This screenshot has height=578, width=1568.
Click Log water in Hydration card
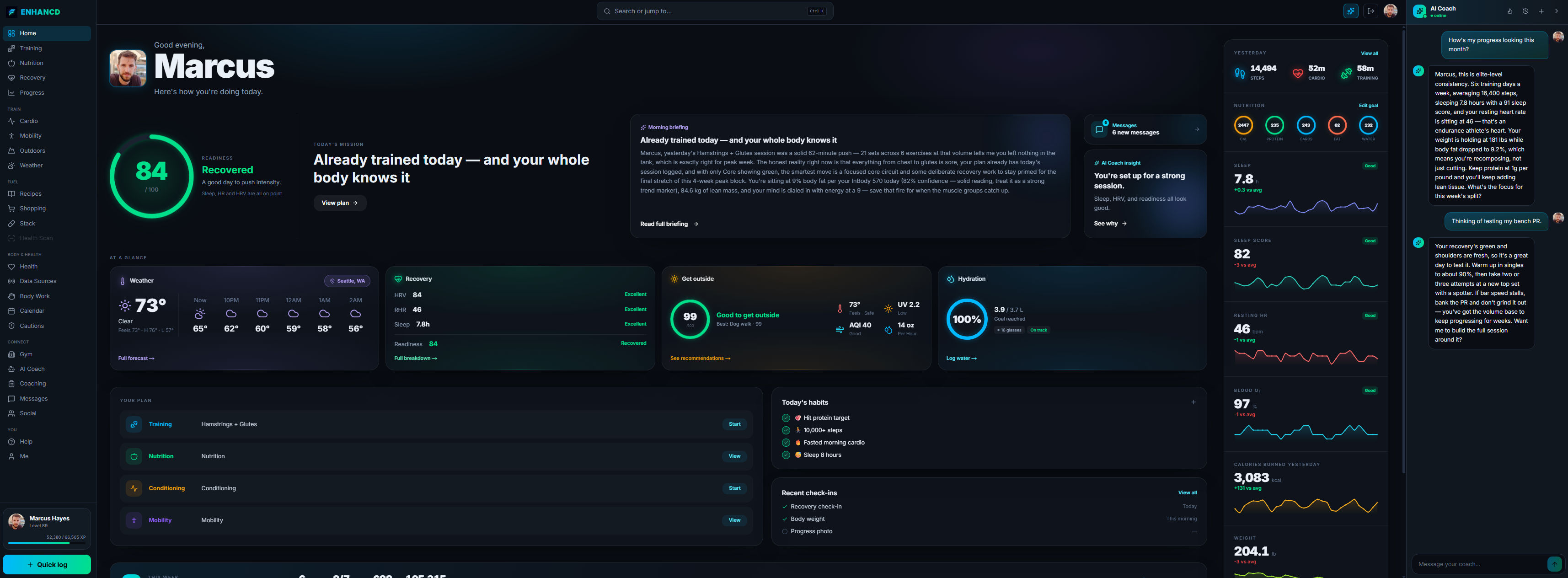[961, 359]
